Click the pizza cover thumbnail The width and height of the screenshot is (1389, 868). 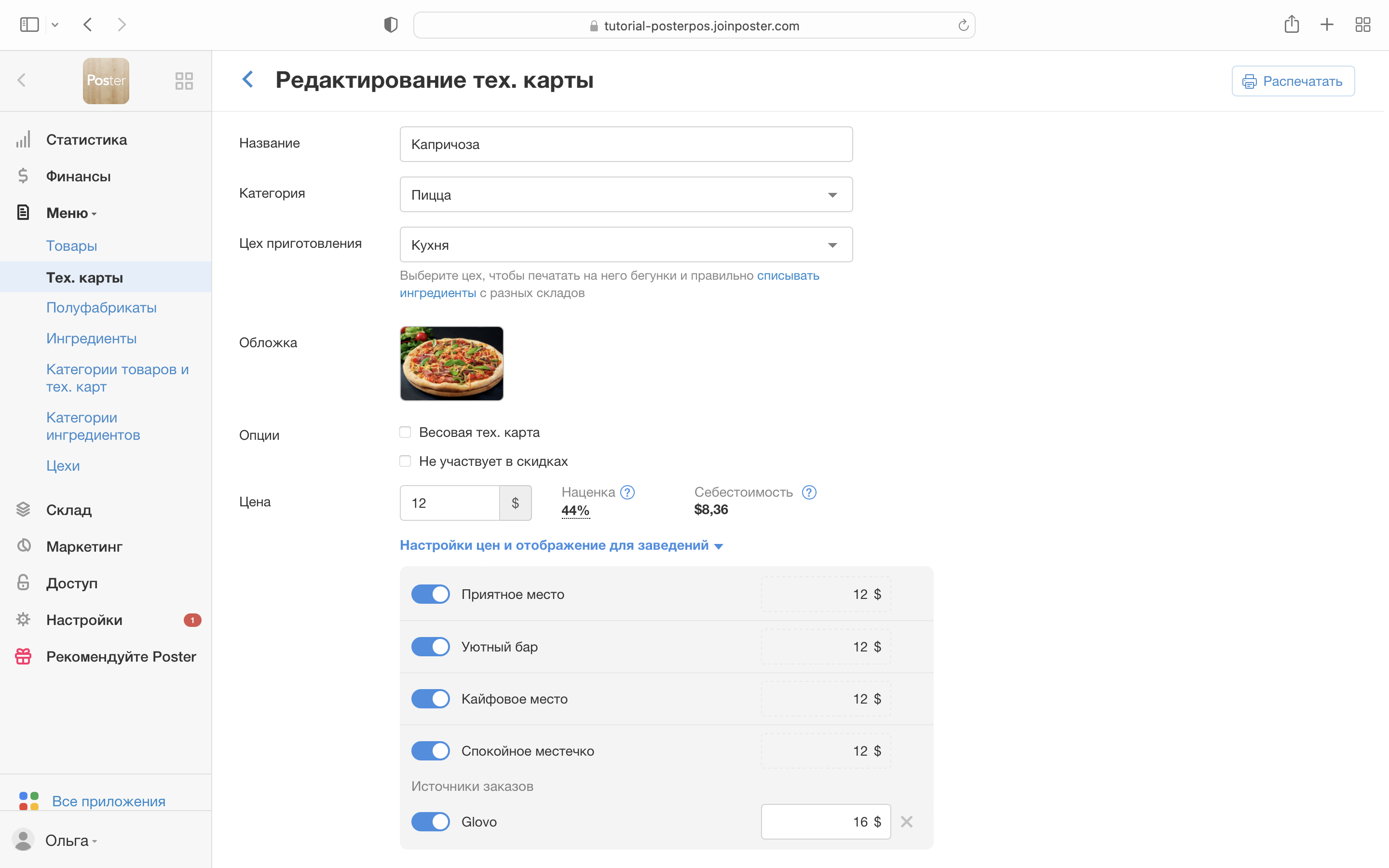tap(452, 364)
